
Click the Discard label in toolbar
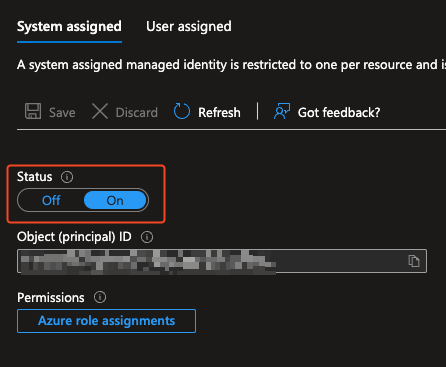[x=137, y=112]
